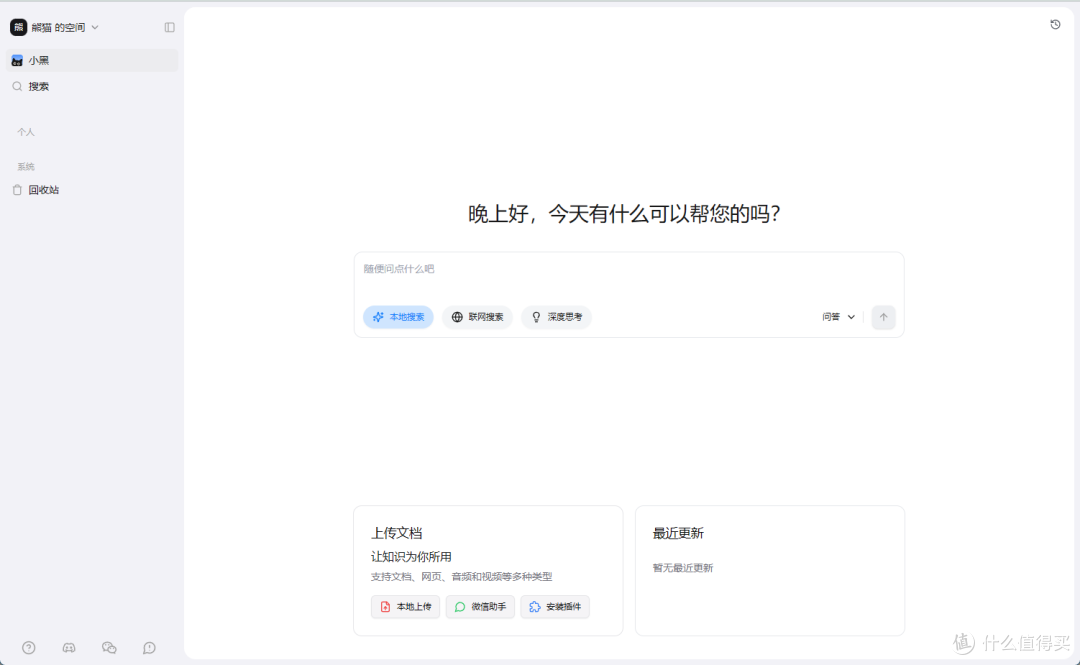Click the 上传文档 heading

tap(397, 533)
